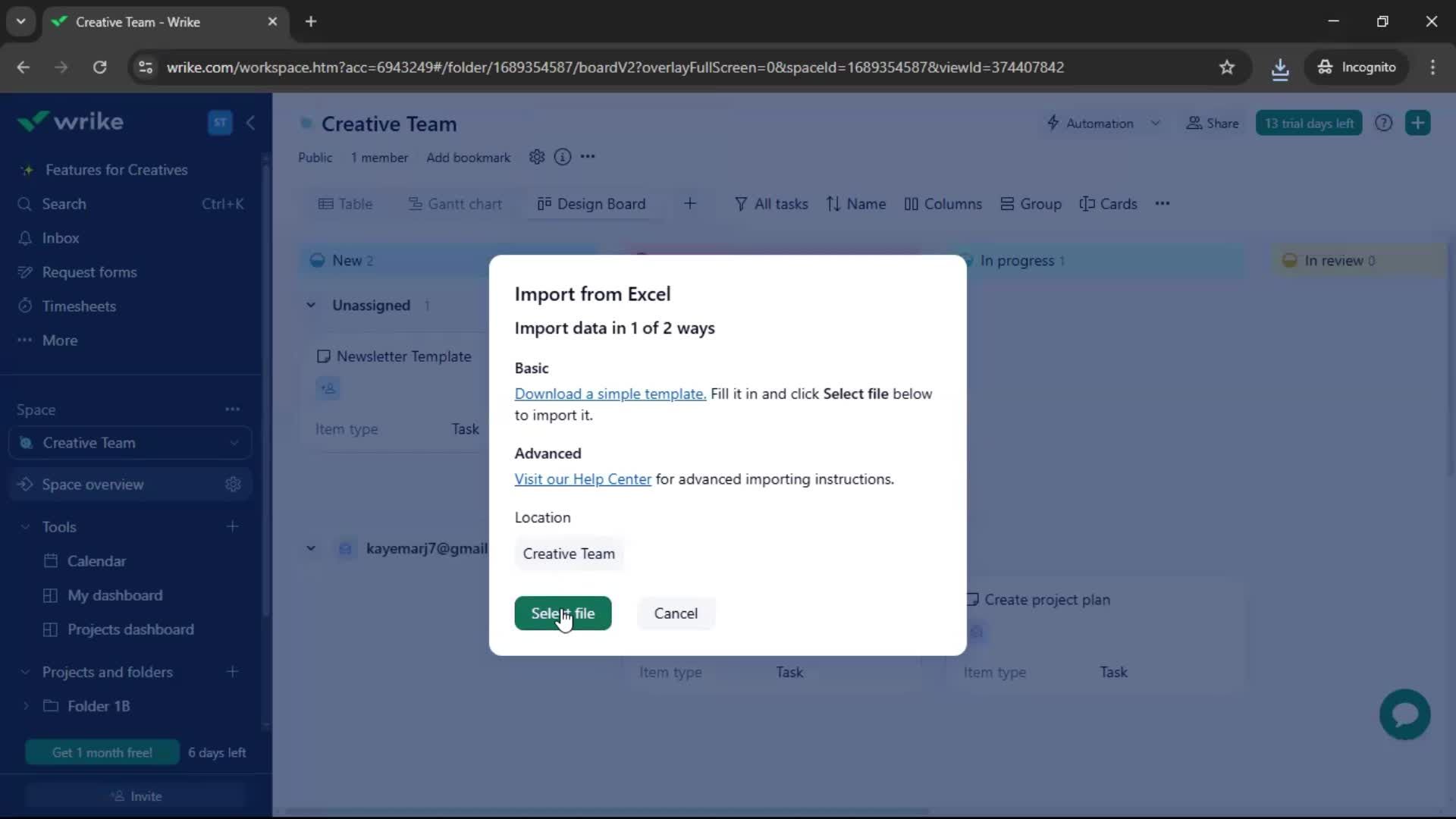The image size is (1456, 819).
Task: Open My dashboard
Action: [115, 595]
